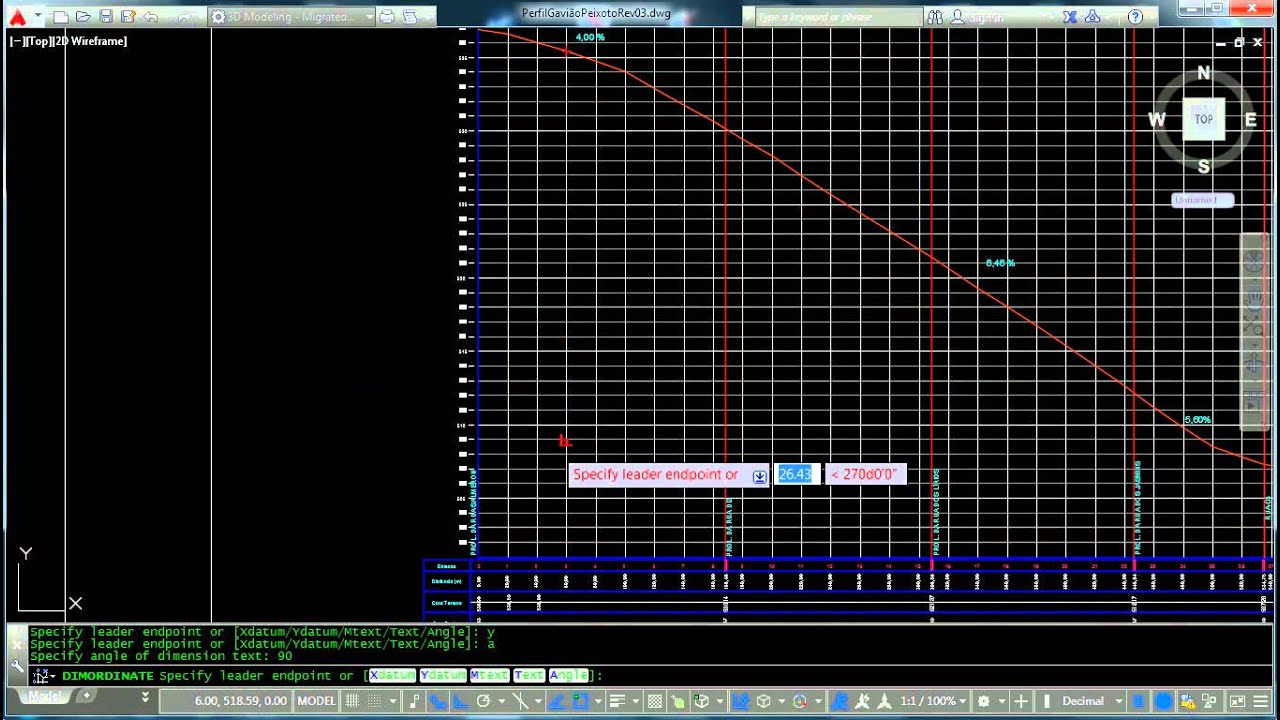Image resolution: width=1280 pixels, height=720 pixels.
Task: Open the dynamic input options arrow icon
Action: (x=760, y=476)
